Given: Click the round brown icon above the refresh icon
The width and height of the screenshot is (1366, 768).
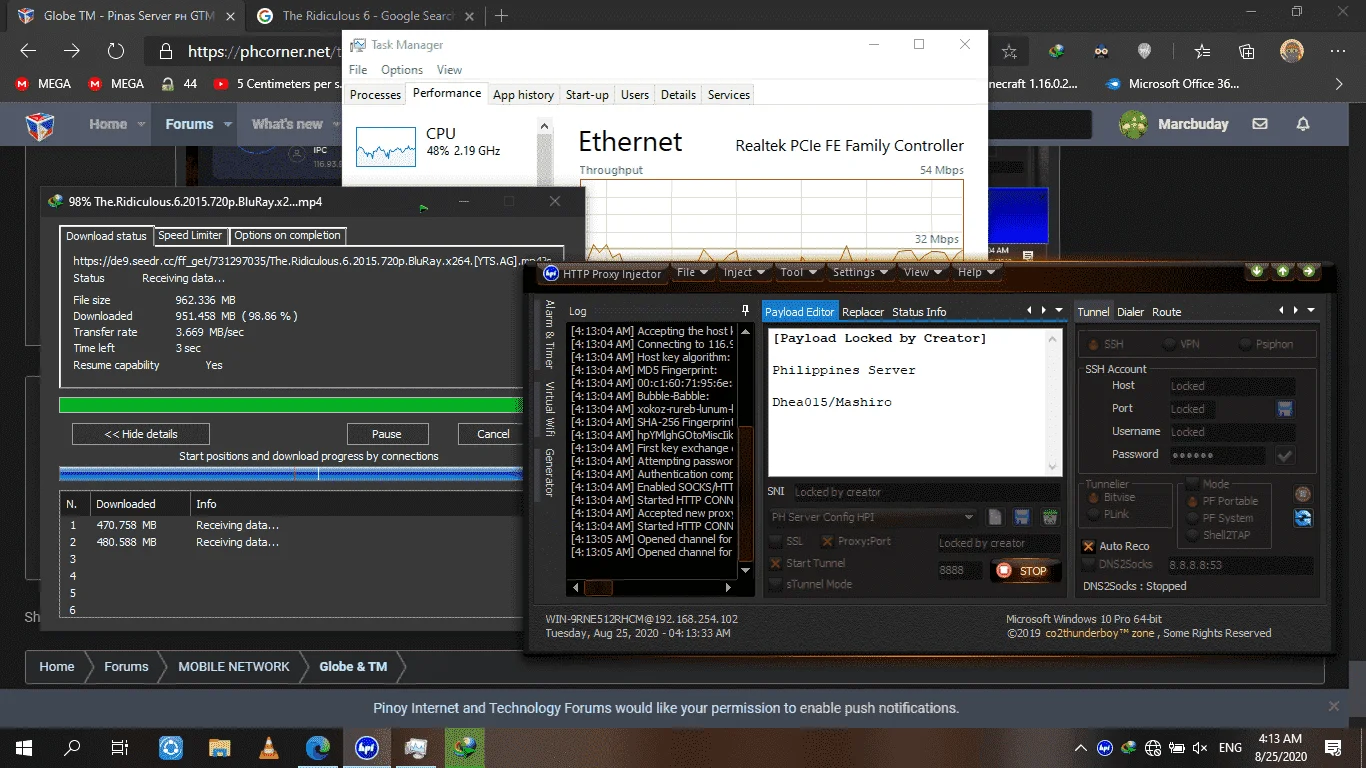Looking at the screenshot, I should tap(1303, 493).
